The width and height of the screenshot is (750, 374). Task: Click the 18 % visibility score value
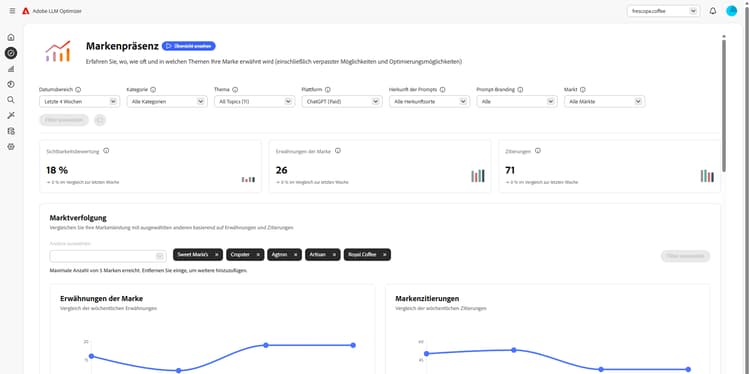click(57, 170)
